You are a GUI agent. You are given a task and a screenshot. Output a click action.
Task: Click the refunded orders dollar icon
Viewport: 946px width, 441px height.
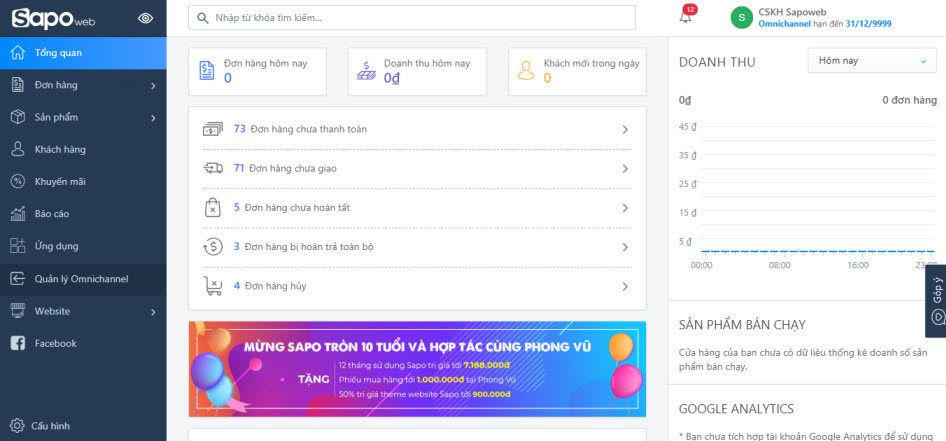pyautogui.click(x=212, y=247)
